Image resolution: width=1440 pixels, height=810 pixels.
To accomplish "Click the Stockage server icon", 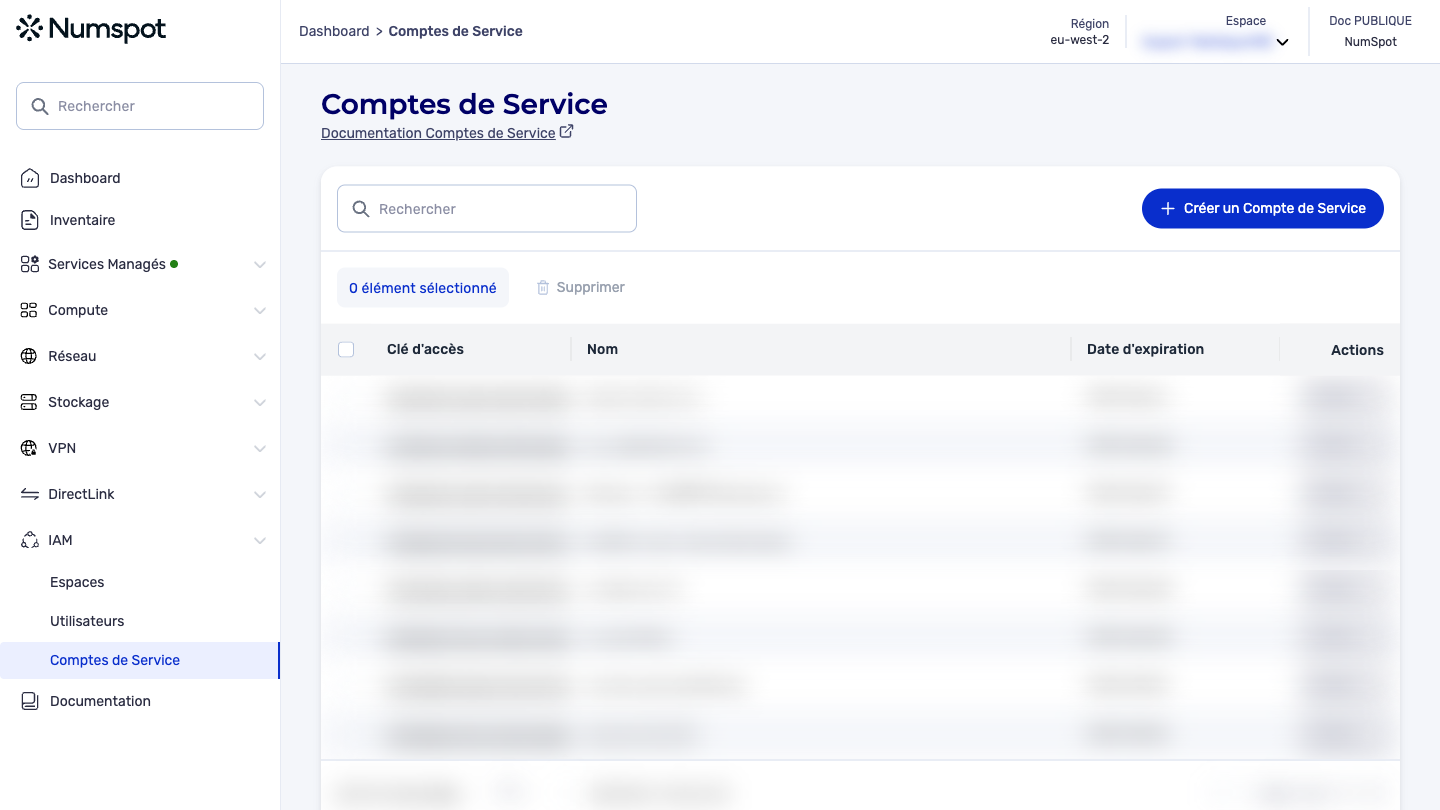I will click(29, 402).
